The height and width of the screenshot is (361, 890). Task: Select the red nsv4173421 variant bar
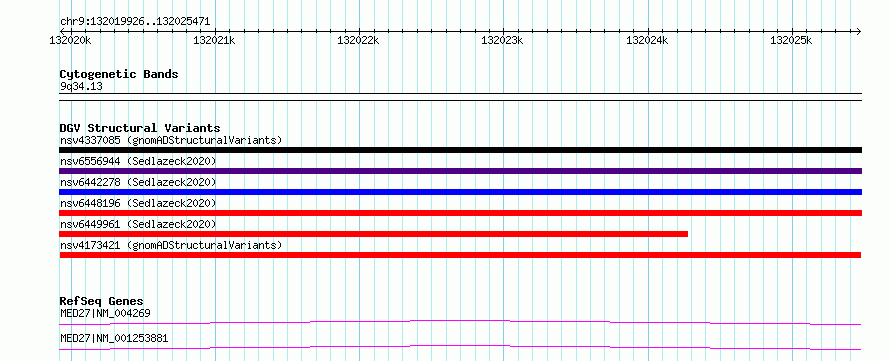(x=460, y=255)
